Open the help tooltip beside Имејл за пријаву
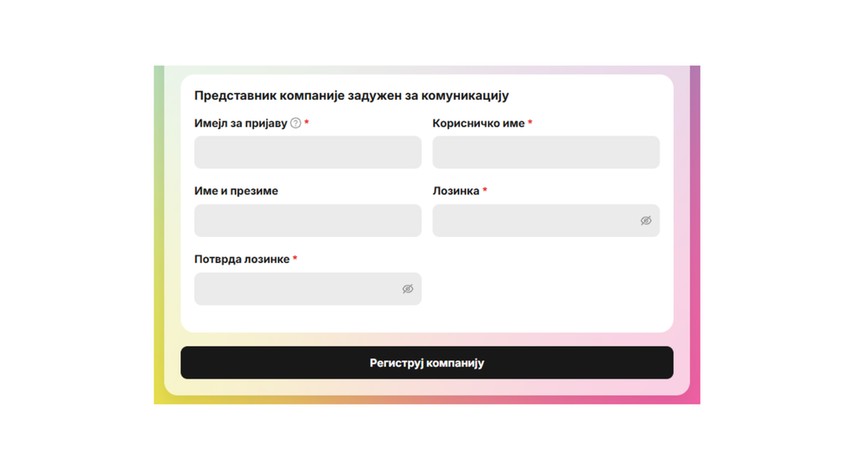 click(295, 123)
